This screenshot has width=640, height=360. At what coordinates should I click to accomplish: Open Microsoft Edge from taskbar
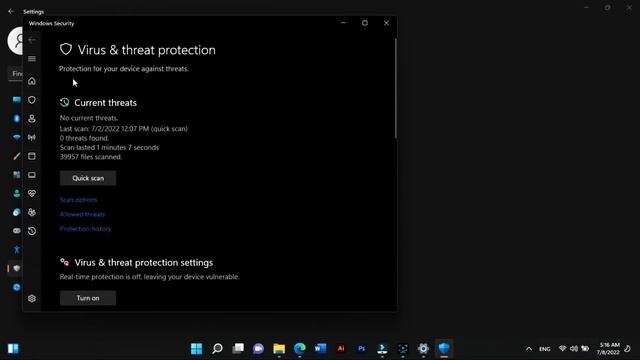300,349
